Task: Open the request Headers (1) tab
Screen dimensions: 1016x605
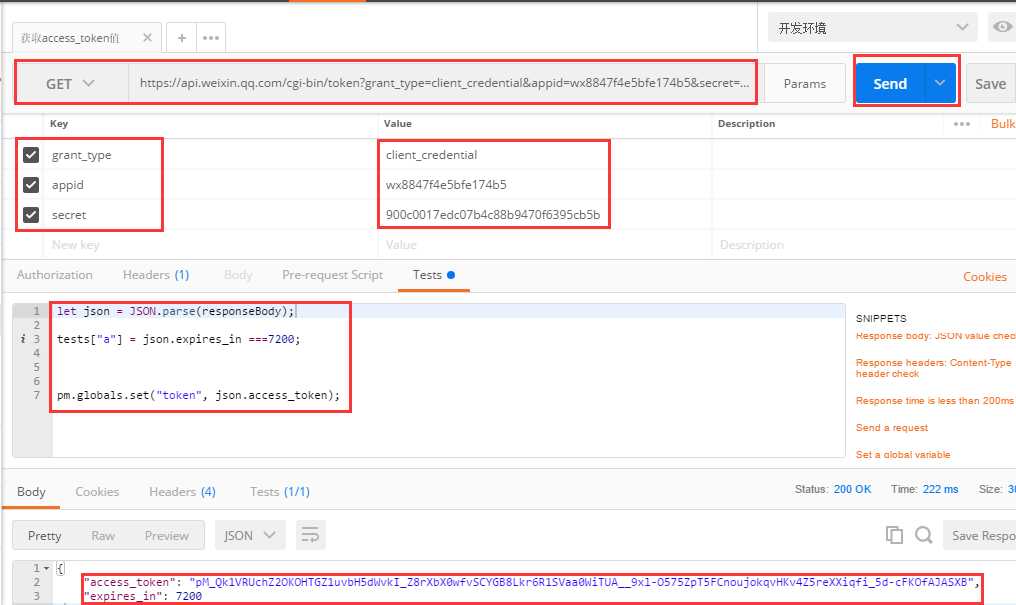Action: [156, 275]
